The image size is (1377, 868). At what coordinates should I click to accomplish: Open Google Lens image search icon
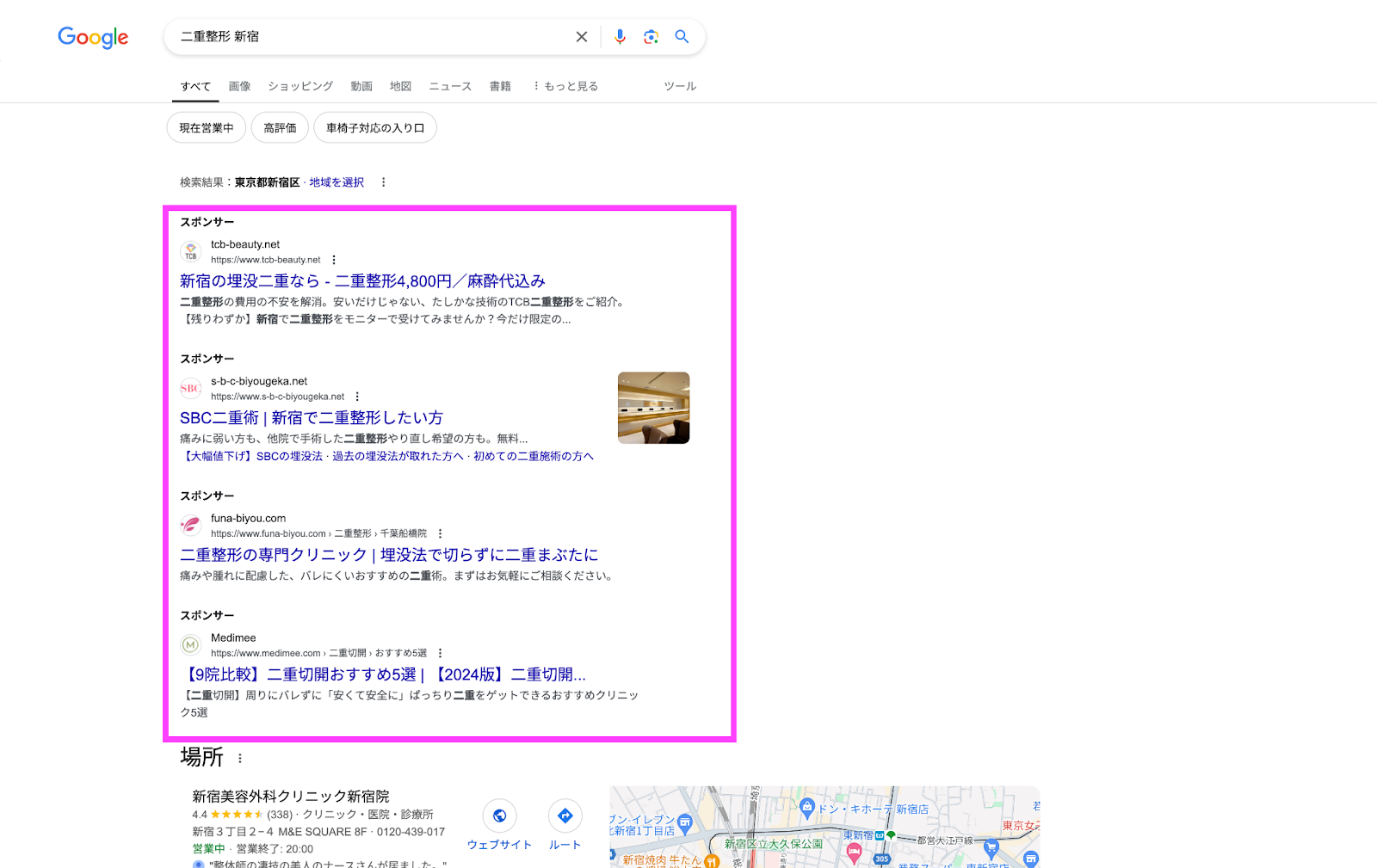pyautogui.click(x=651, y=37)
